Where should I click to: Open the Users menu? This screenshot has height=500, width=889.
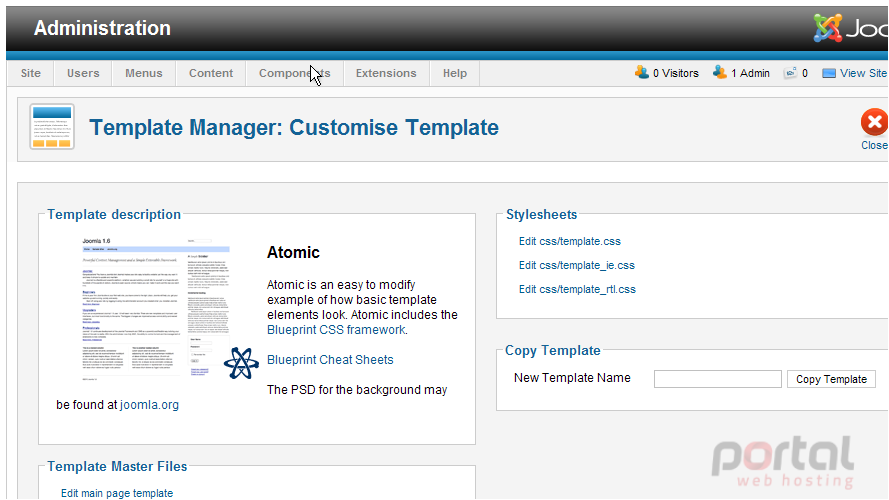pyautogui.click(x=83, y=73)
